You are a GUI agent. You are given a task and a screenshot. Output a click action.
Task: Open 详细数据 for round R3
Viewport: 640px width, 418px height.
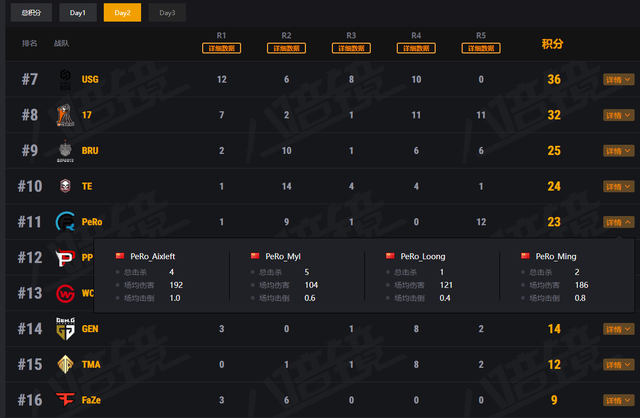coord(351,48)
